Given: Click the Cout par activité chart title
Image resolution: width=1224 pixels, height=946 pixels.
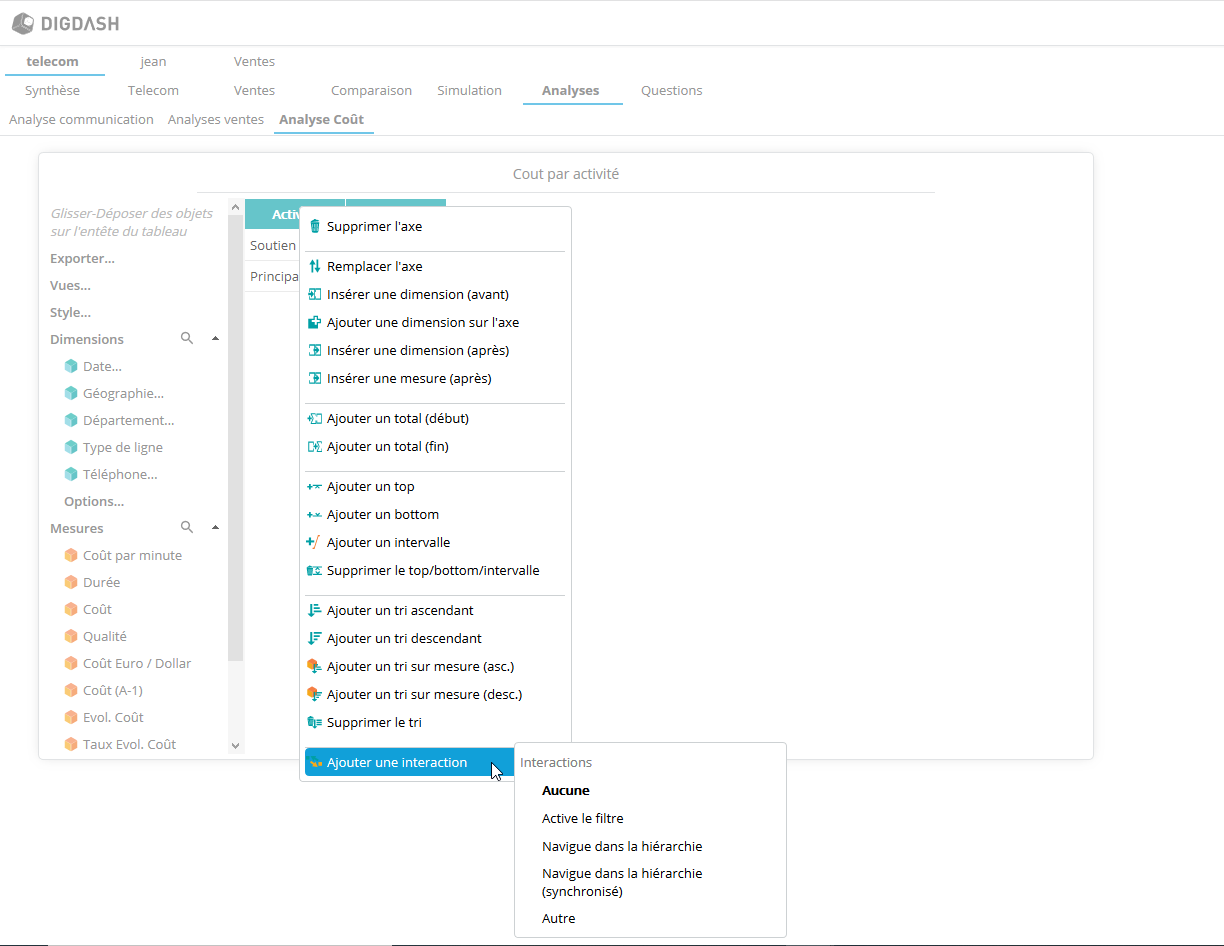Looking at the screenshot, I should (x=566, y=173).
